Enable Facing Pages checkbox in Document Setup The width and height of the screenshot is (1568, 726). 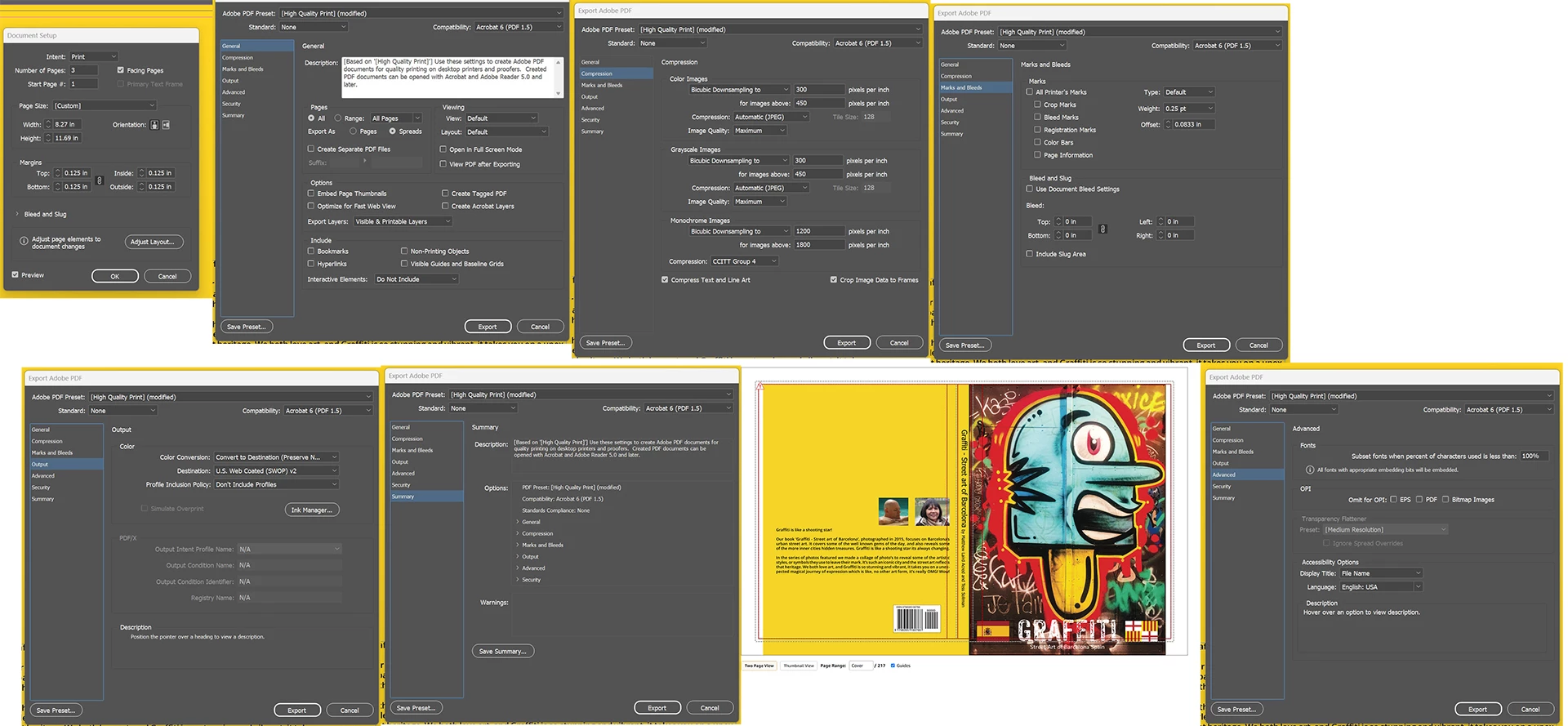(x=120, y=70)
